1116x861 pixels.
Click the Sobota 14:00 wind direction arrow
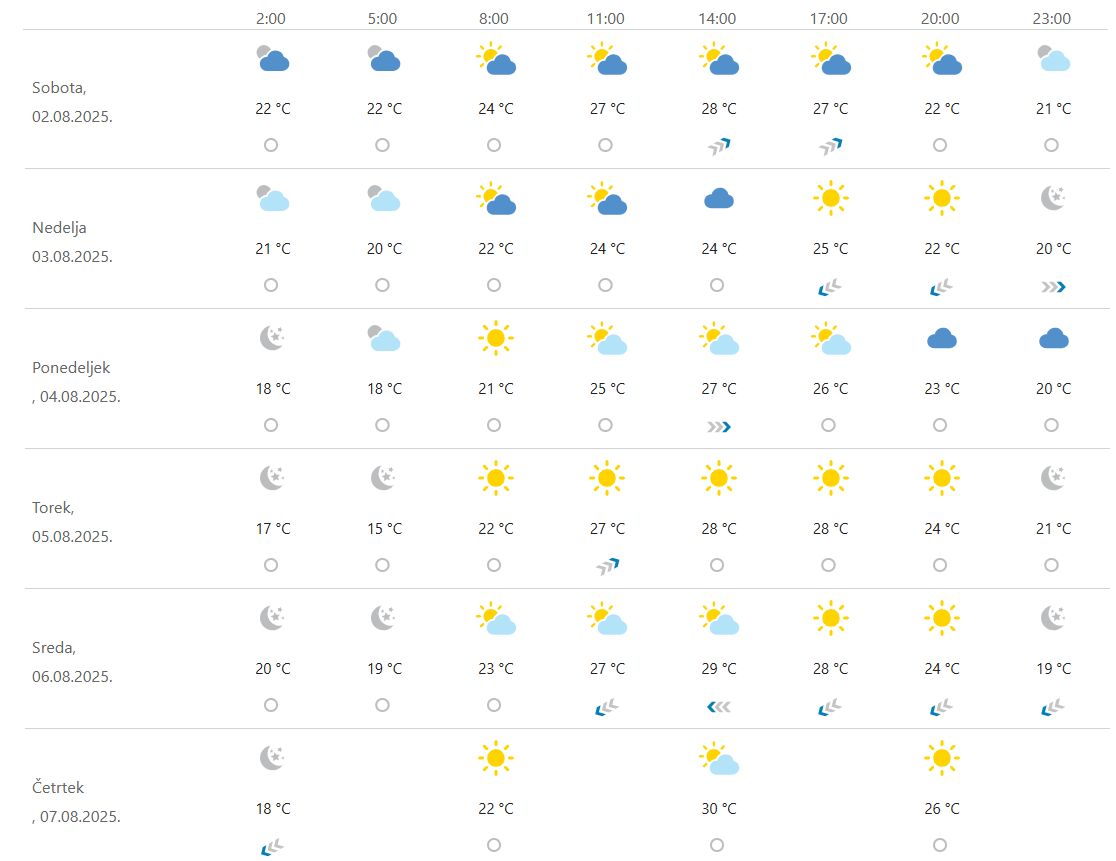tap(719, 146)
